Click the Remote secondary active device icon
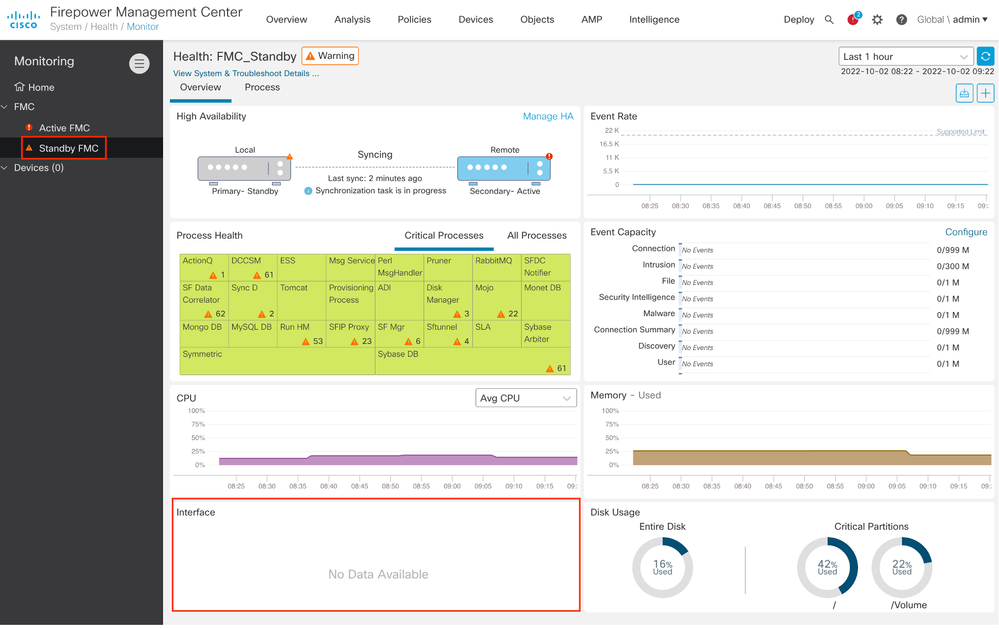 pos(504,169)
